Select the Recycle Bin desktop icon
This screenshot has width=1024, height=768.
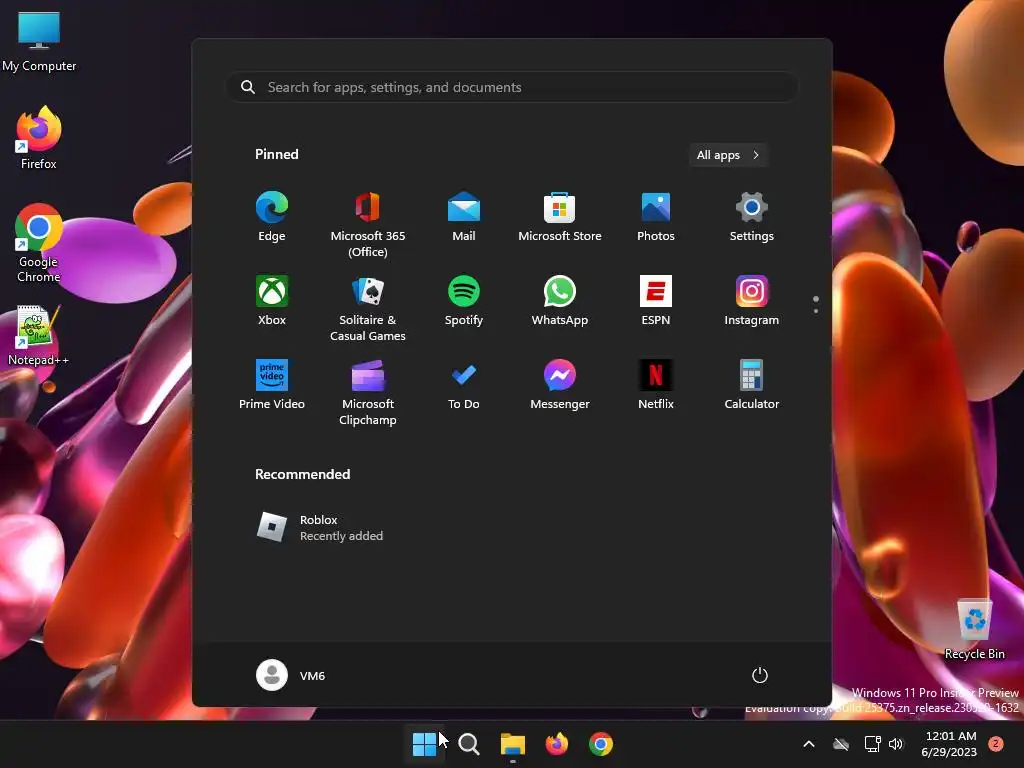click(x=974, y=629)
